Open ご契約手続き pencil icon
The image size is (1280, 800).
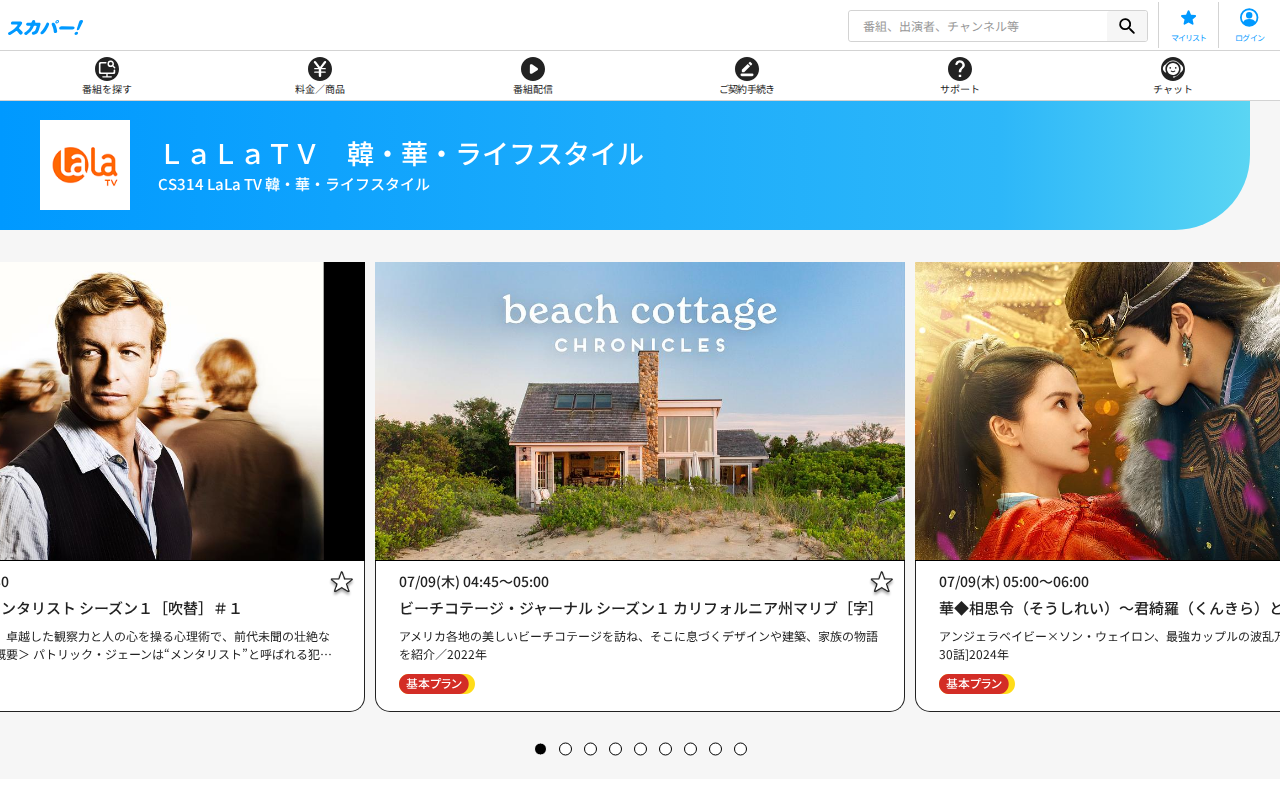(747, 69)
